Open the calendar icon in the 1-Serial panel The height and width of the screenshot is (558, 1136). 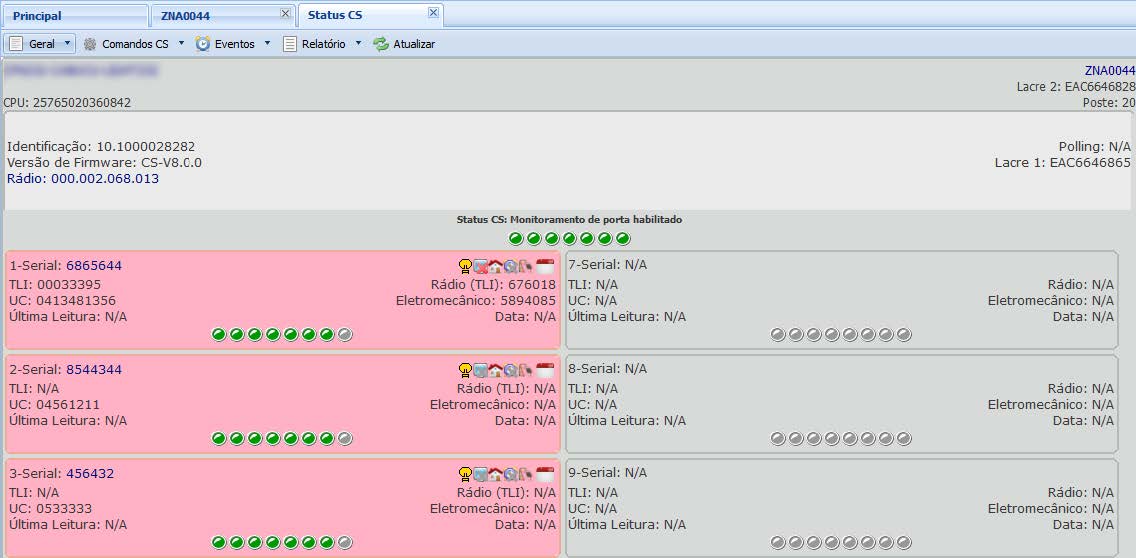545,266
